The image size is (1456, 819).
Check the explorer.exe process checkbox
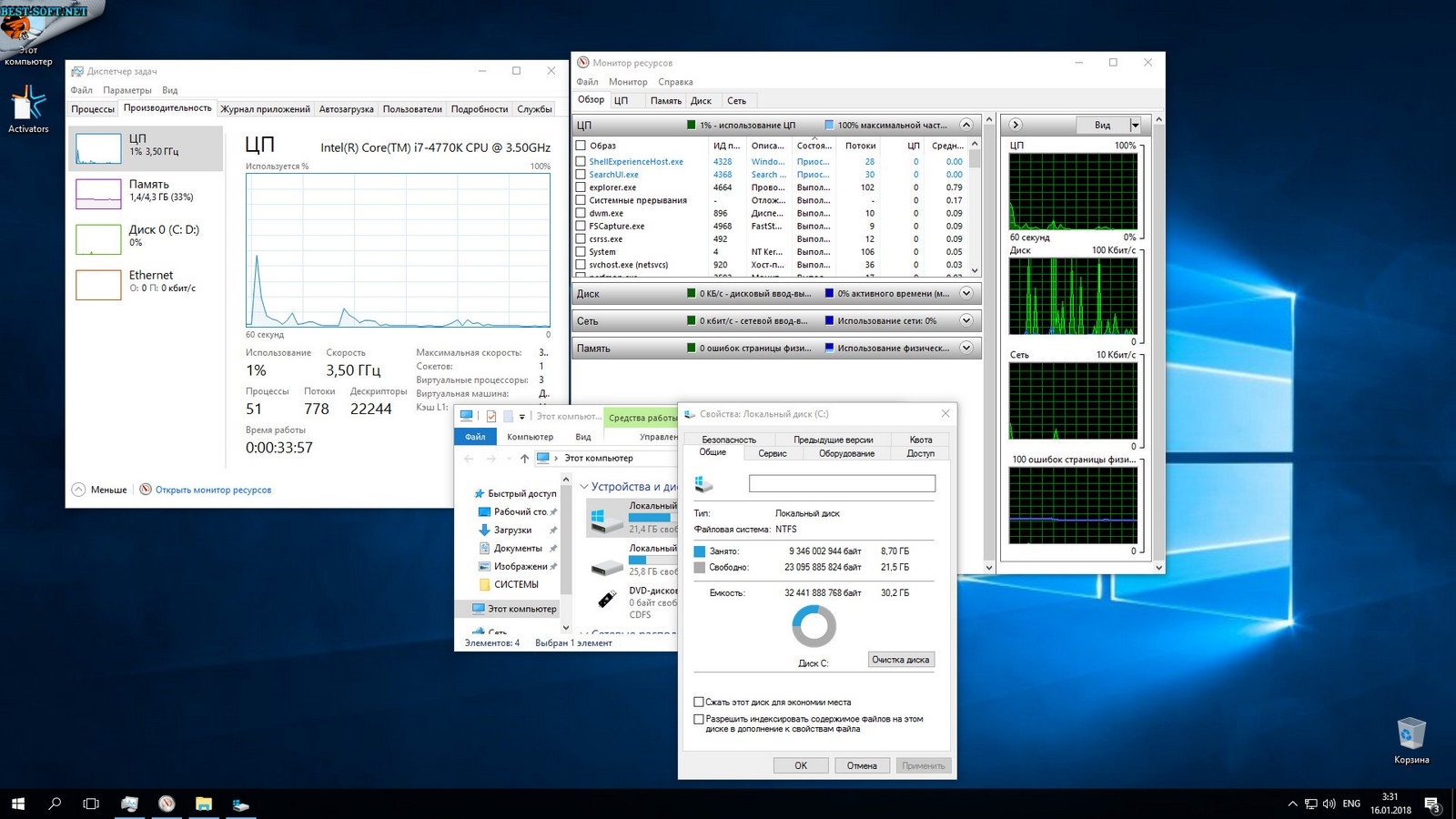click(581, 187)
